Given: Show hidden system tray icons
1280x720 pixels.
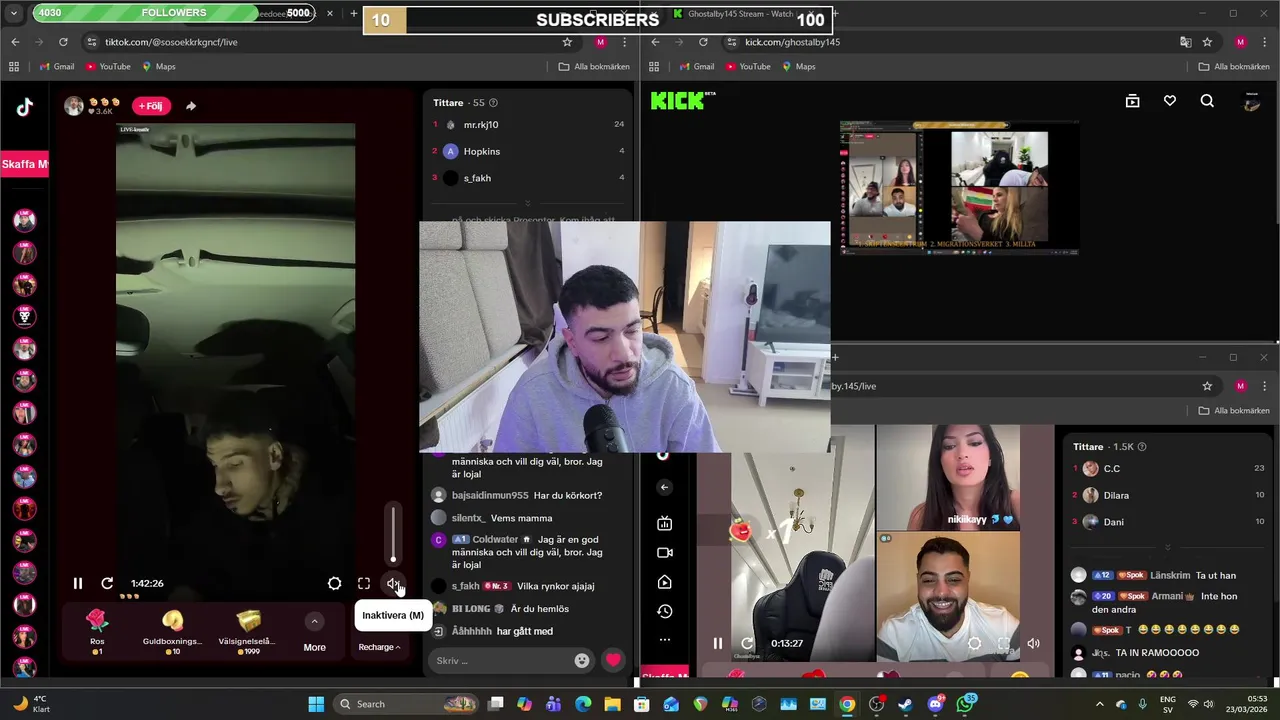Looking at the screenshot, I should (1100, 704).
